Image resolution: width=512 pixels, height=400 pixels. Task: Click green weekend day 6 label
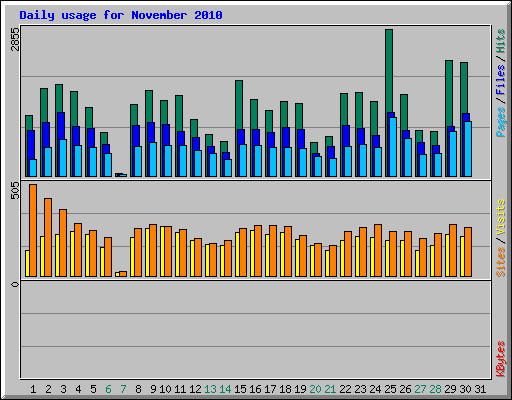click(x=108, y=389)
